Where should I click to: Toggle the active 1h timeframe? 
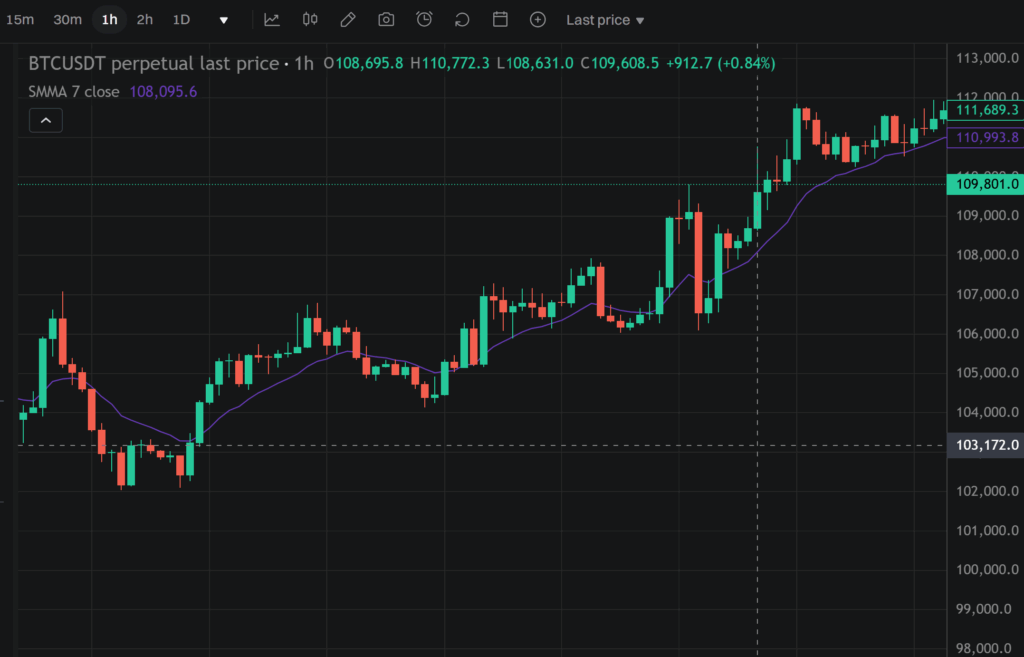(x=110, y=19)
